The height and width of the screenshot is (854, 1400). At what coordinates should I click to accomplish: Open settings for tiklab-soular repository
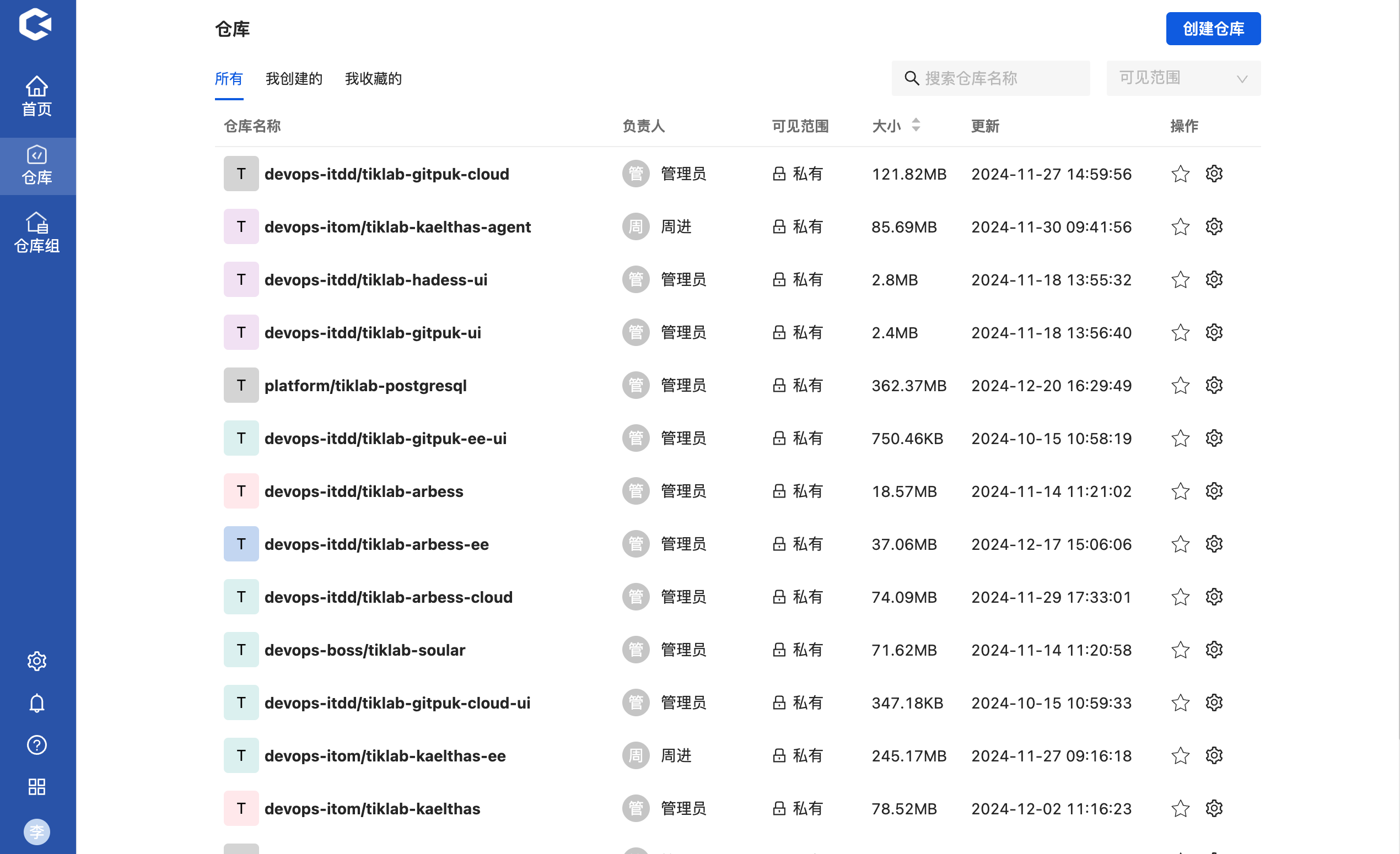coord(1214,650)
